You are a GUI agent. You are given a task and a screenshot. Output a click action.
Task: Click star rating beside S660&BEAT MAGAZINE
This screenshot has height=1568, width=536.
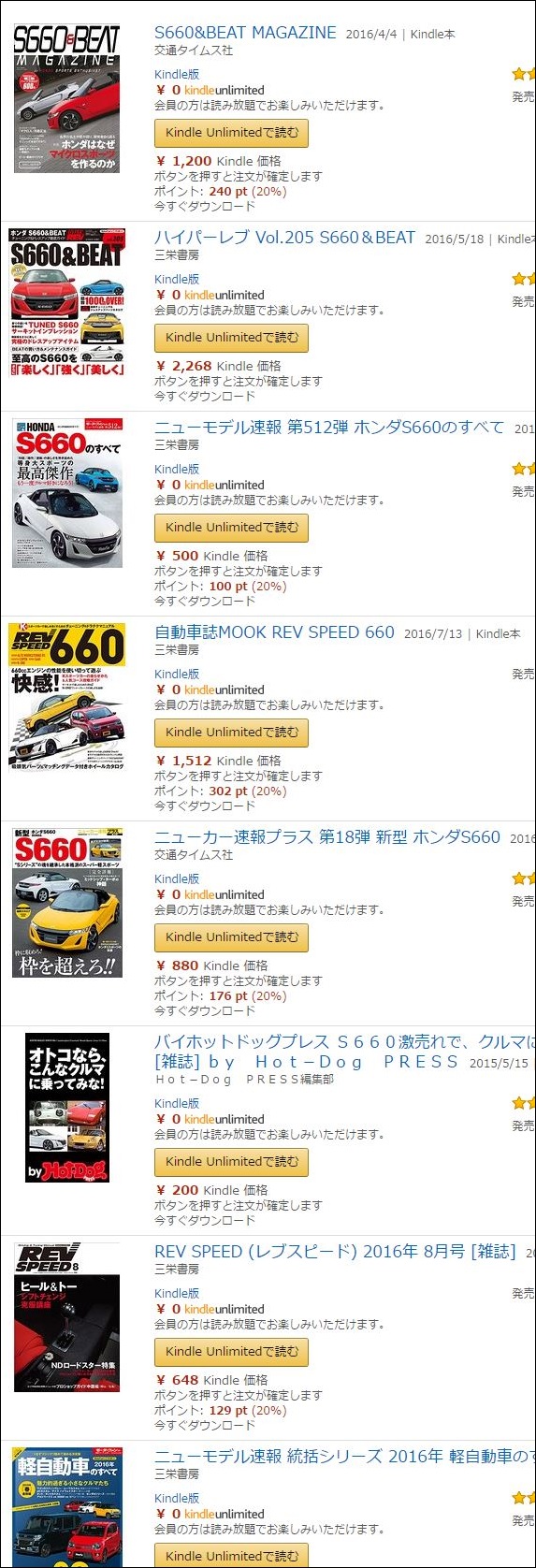point(524,74)
